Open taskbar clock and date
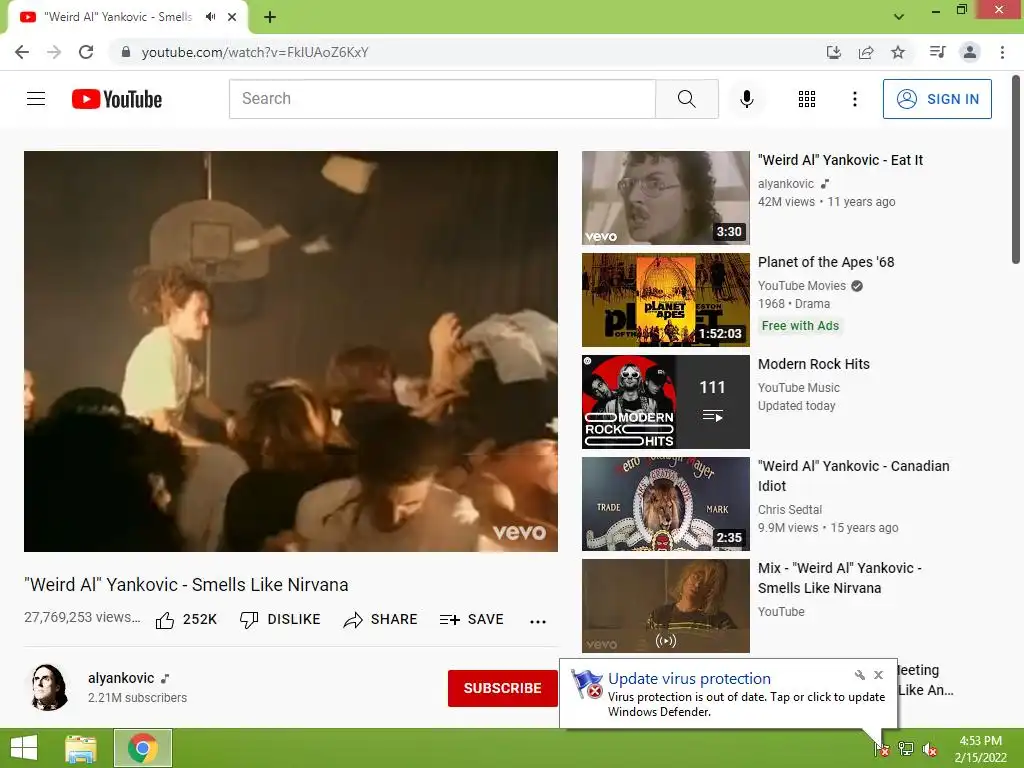 point(980,749)
